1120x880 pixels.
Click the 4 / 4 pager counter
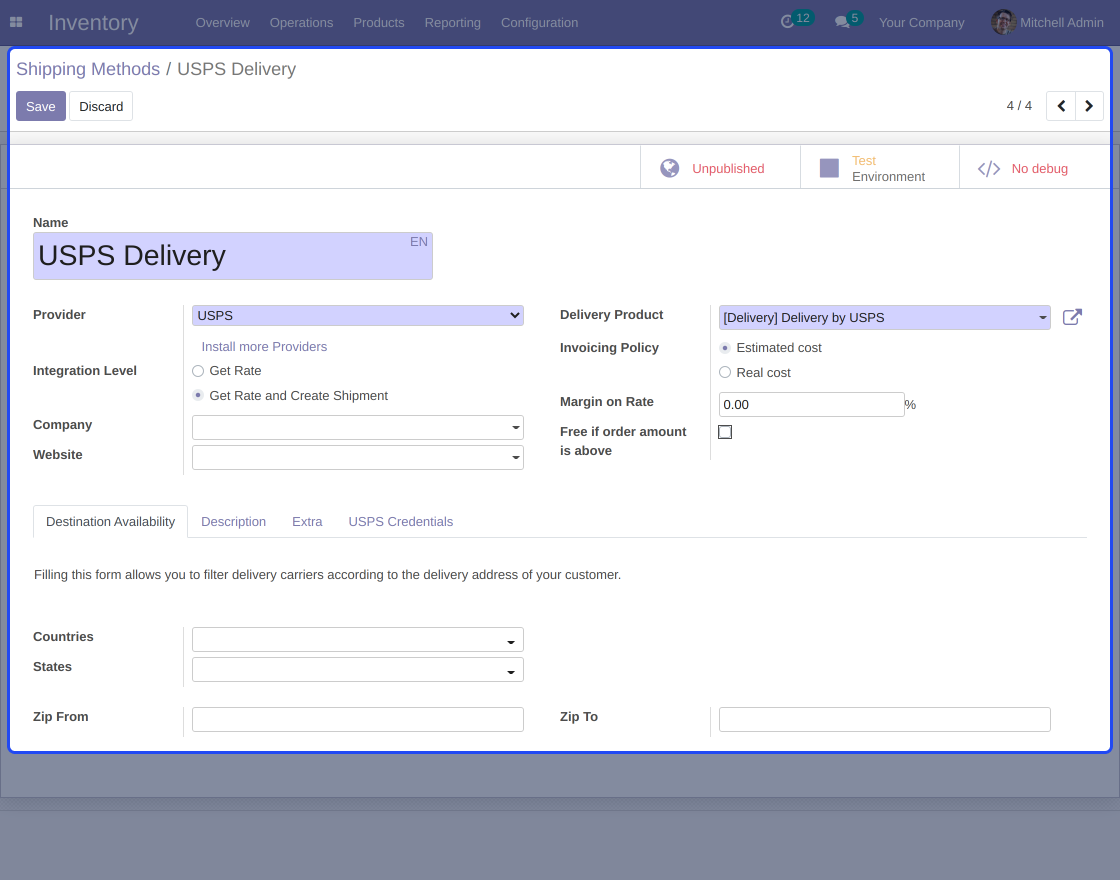[1019, 106]
